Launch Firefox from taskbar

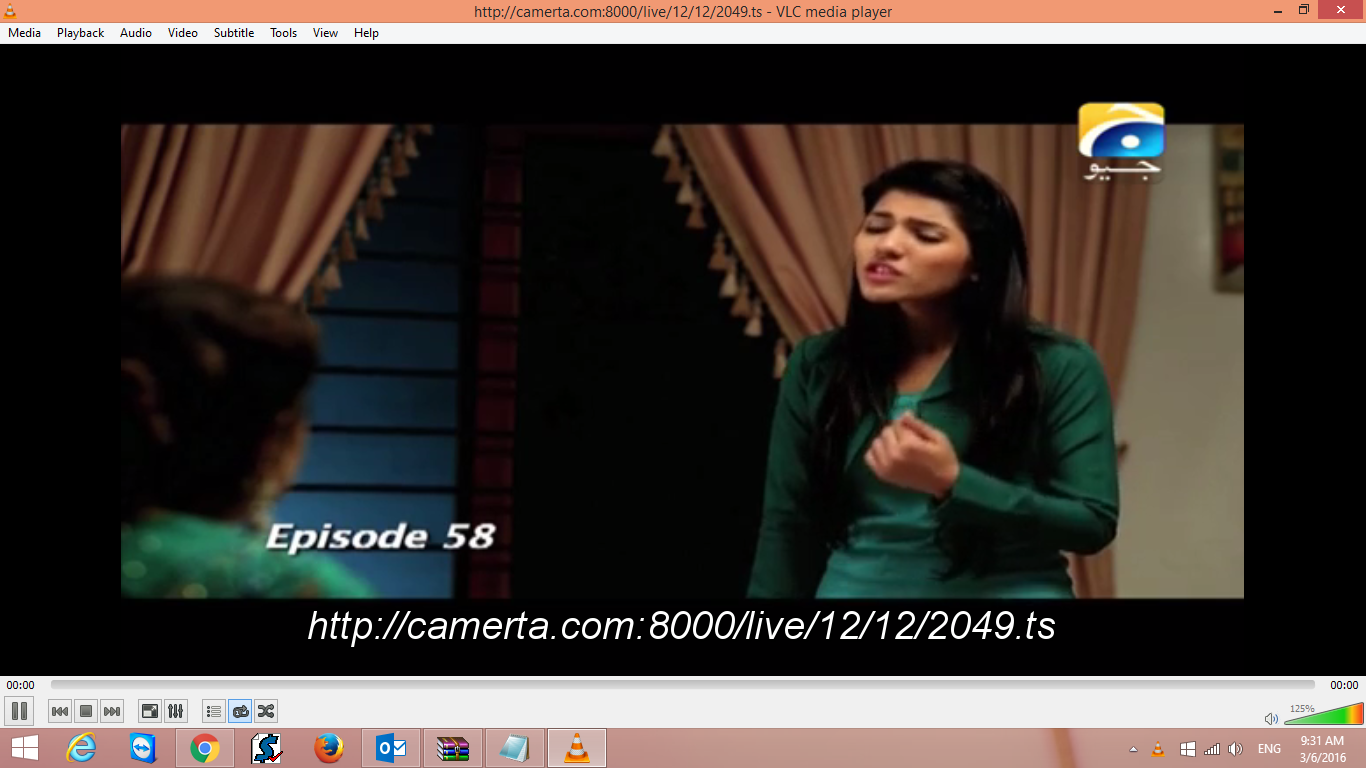[x=329, y=748]
